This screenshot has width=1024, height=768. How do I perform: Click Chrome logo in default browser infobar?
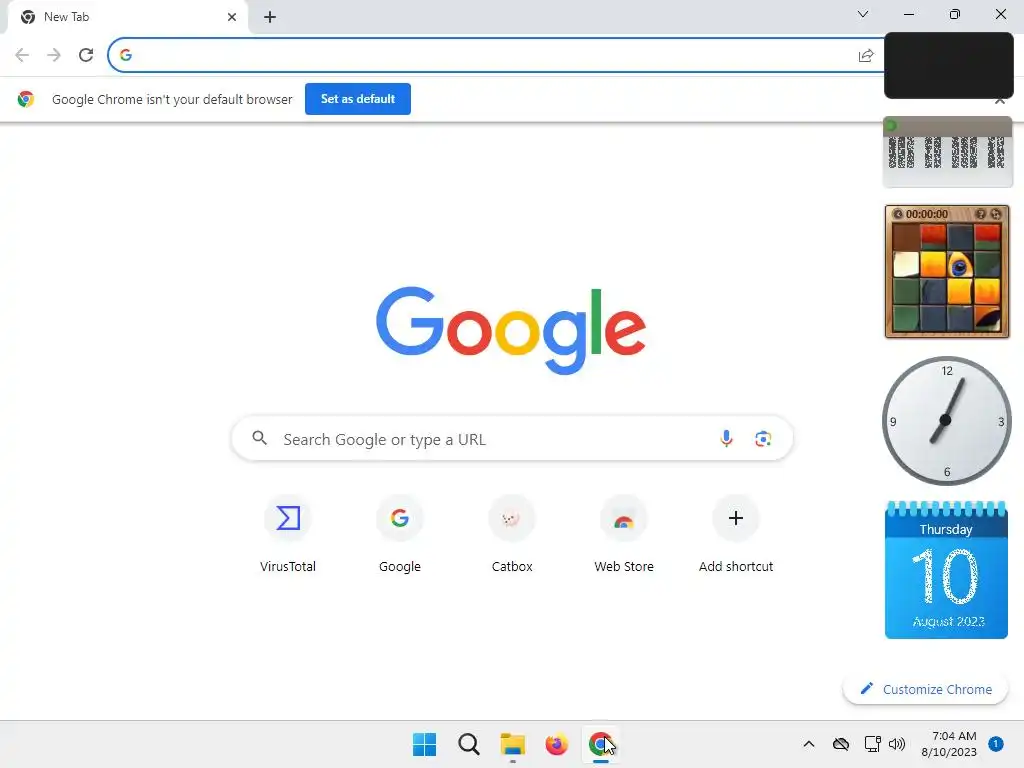pos(25,99)
